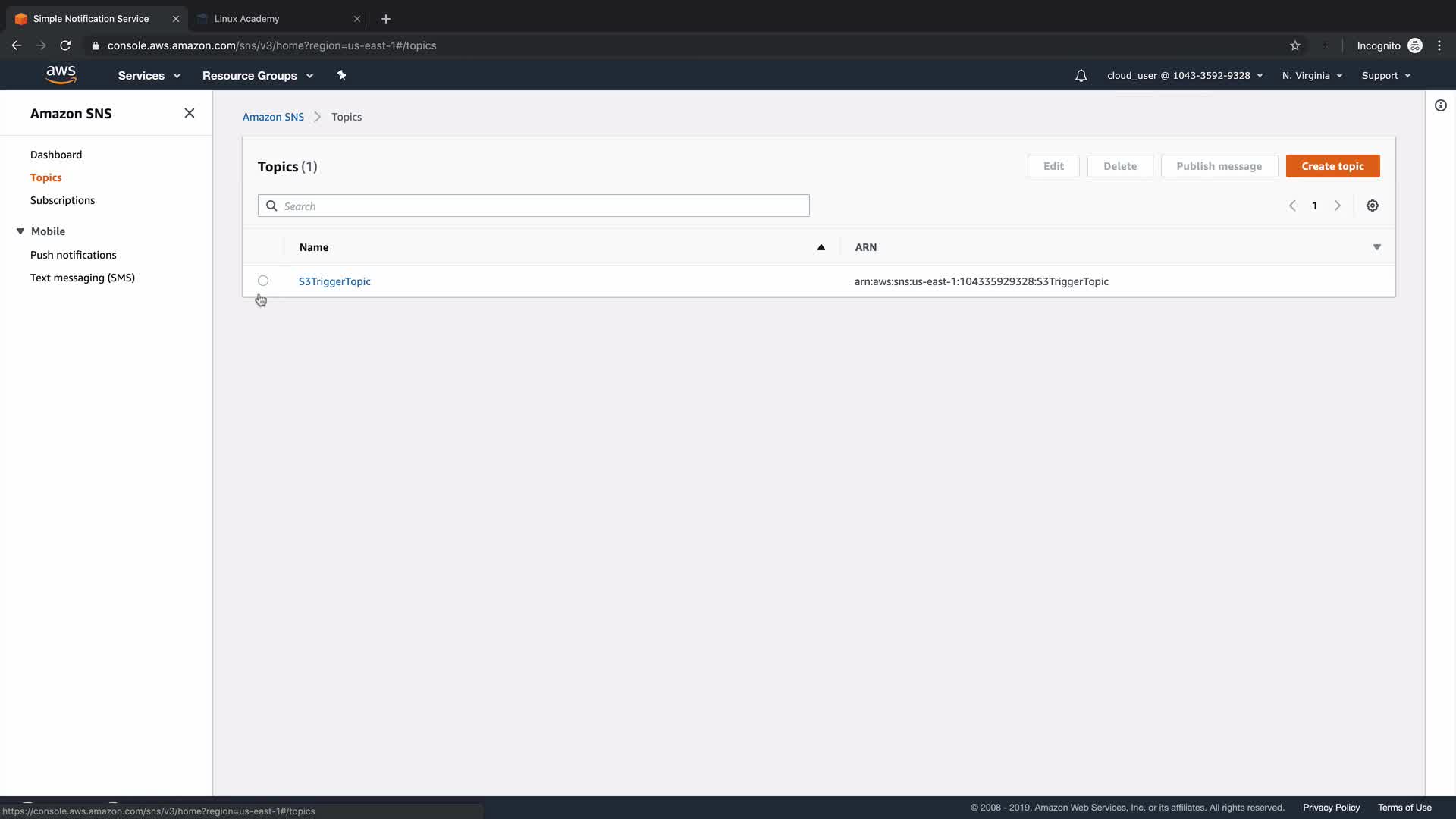This screenshot has width=1456, height=819.
Task: Open the N. Virginia region dropdown
Action: [x=1312, y=76]
